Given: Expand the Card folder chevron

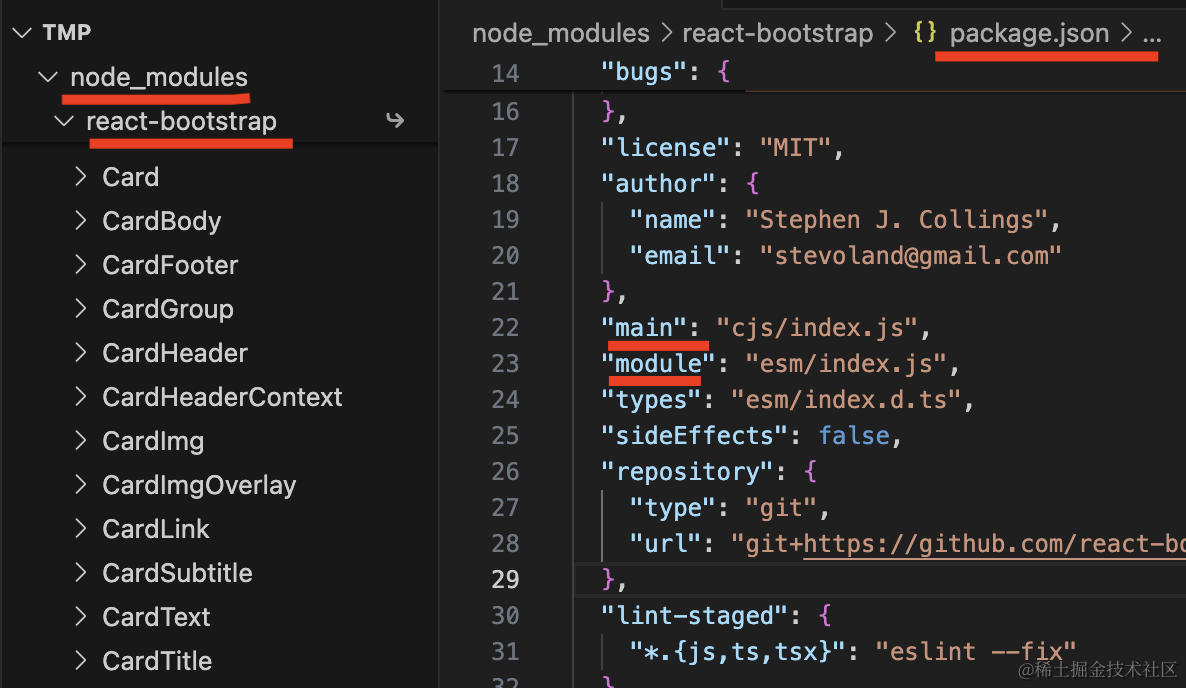Looking at the screenshot, I should pos(81,177).
